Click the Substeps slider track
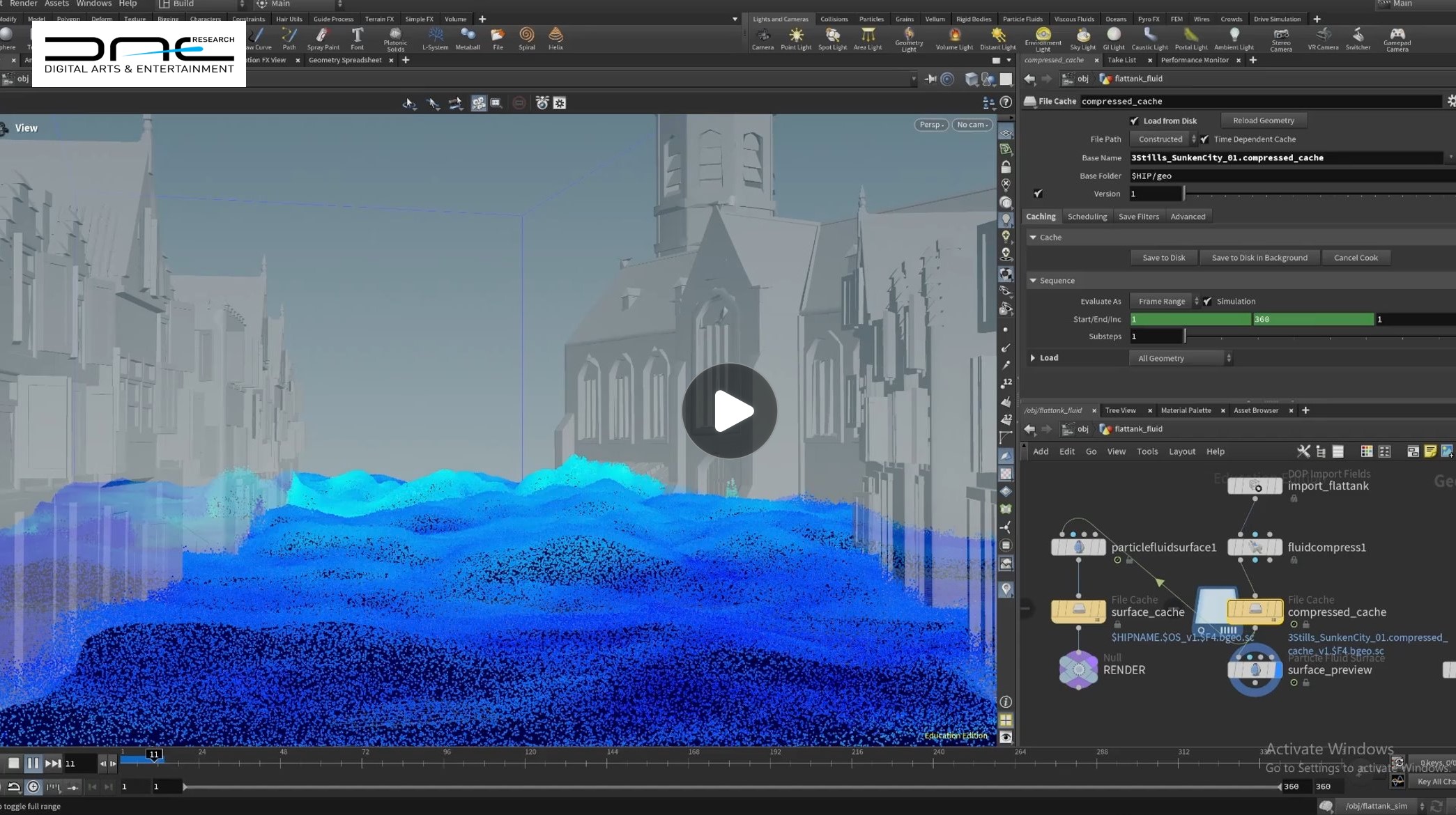This screenshot has width=1456, height=815. click(x=1320, y=336)
